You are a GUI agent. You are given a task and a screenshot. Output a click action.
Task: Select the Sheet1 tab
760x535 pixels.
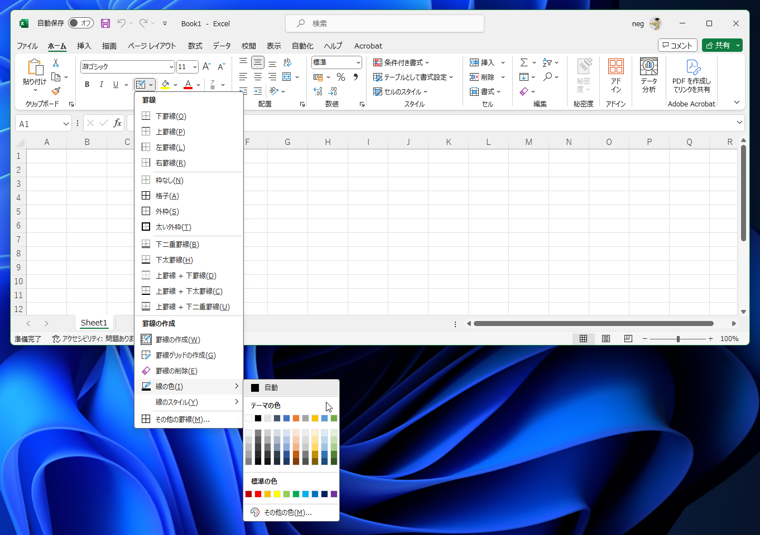pos(94,323)
